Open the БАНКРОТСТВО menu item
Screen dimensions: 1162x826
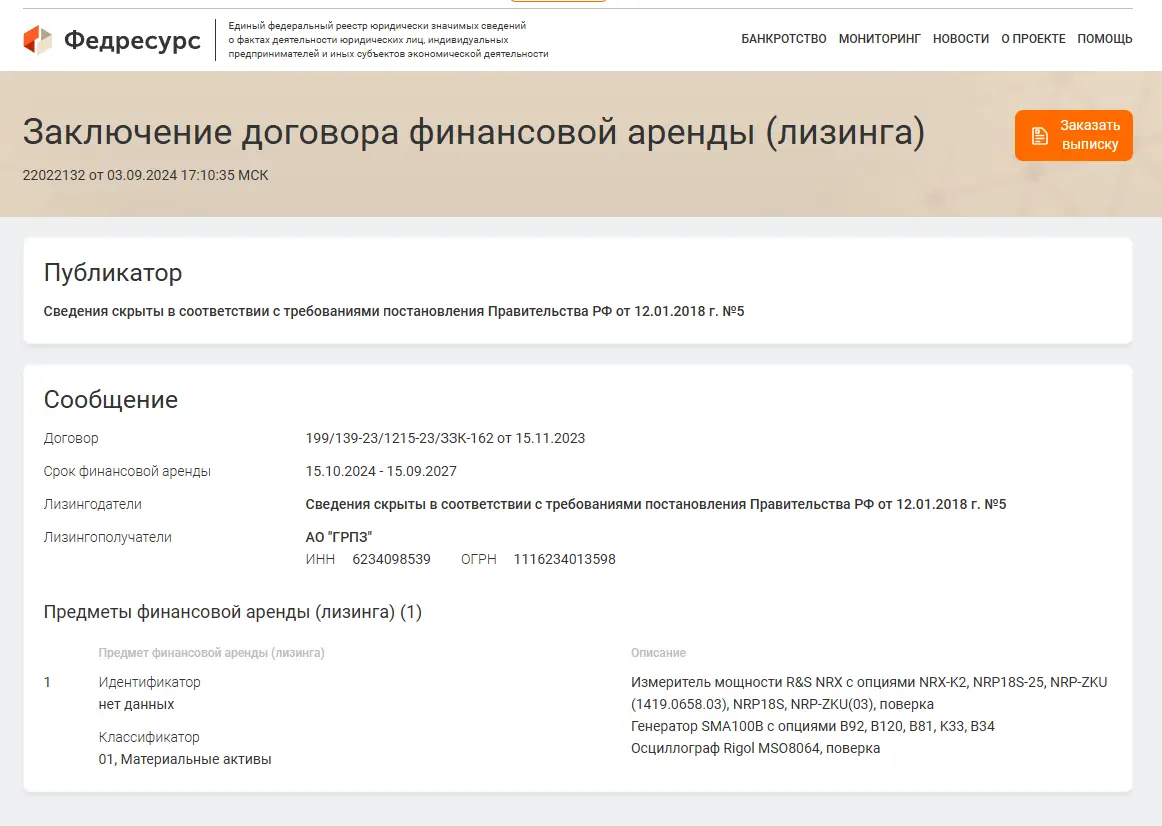coord(783,39)
